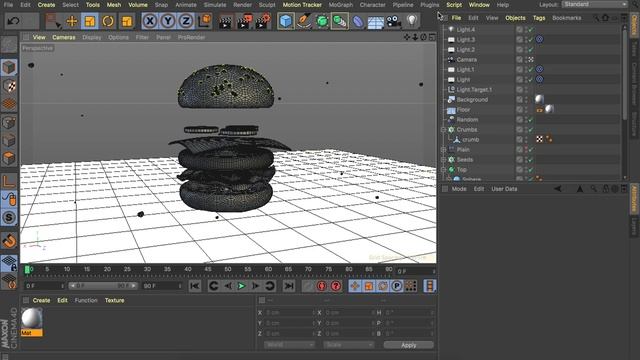640x360 pixels.
Task: Add a Floor environment object icon
Action: tap(376, 22)
